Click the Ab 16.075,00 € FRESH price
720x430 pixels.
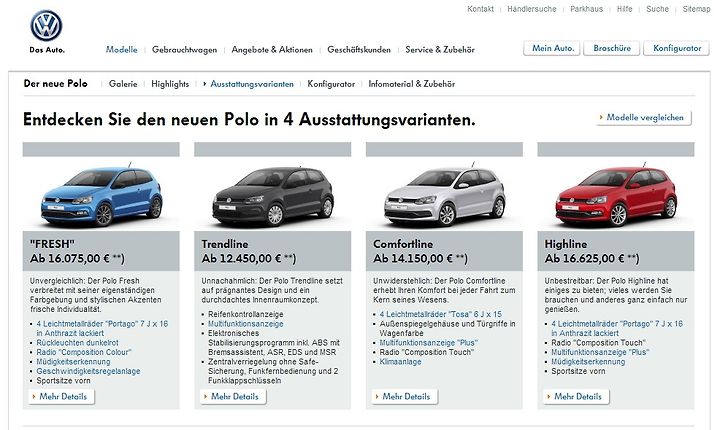77,259
